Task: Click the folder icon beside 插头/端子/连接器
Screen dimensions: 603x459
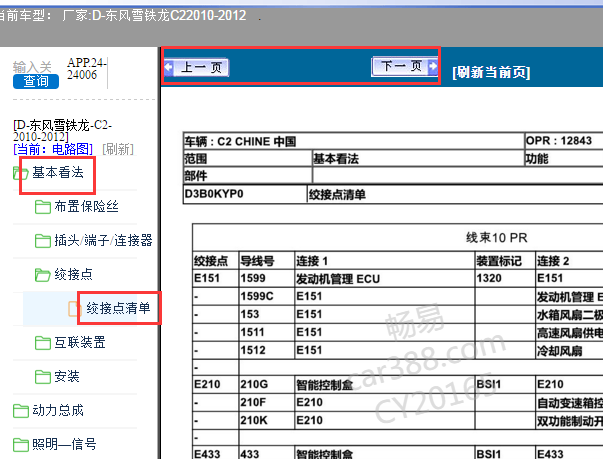Action: [43, 241]
